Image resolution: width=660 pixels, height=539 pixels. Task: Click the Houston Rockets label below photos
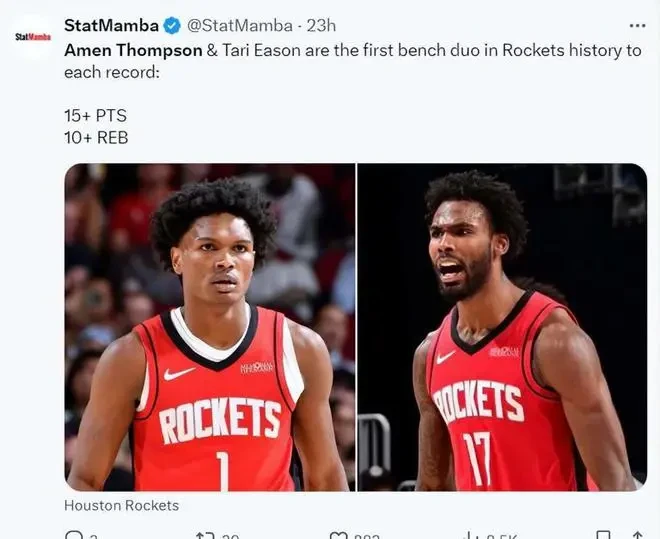[122, 505]
